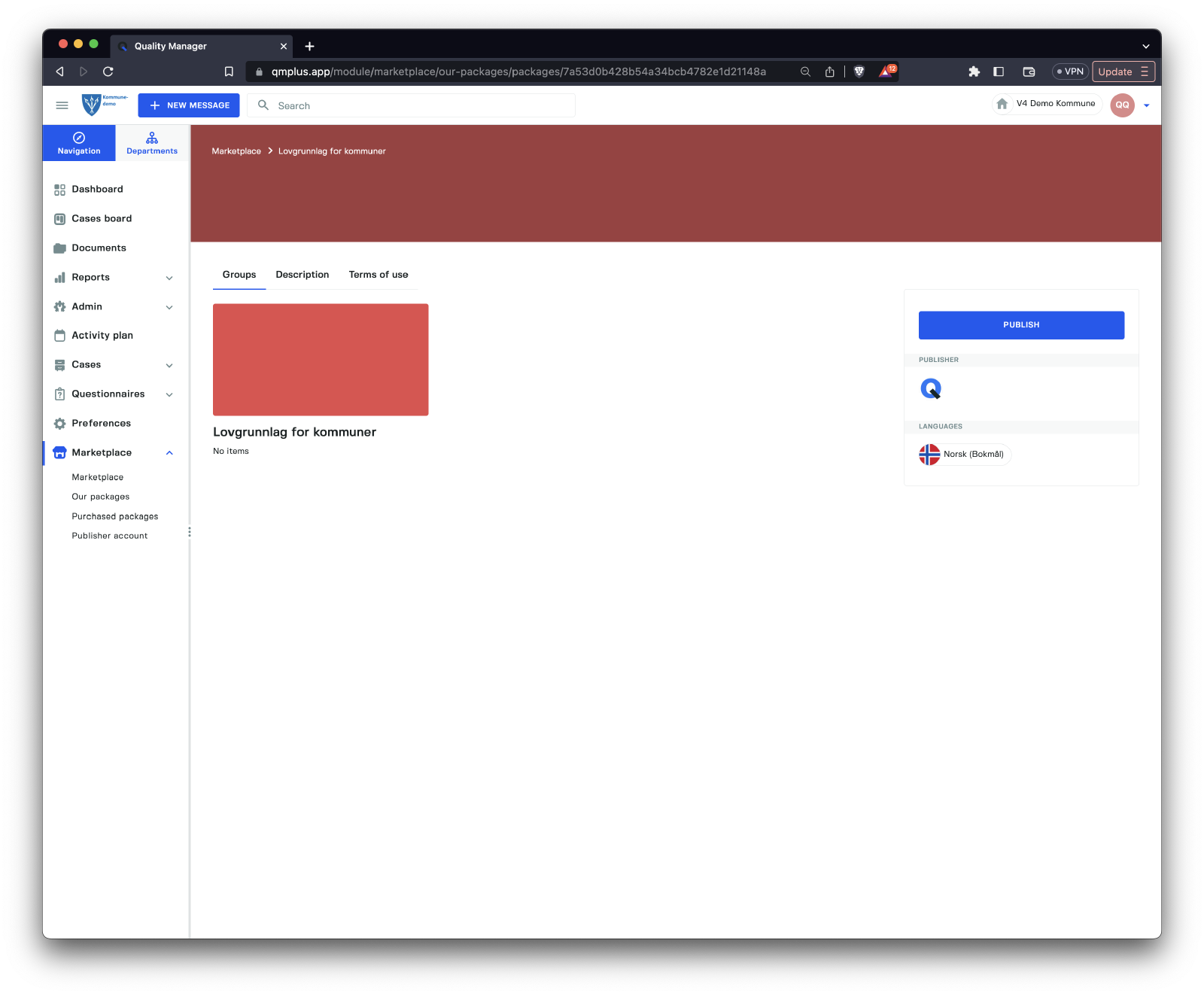
Task: Open the Terms of use tab
Action: pyautogui.click(x=378, y=275)
